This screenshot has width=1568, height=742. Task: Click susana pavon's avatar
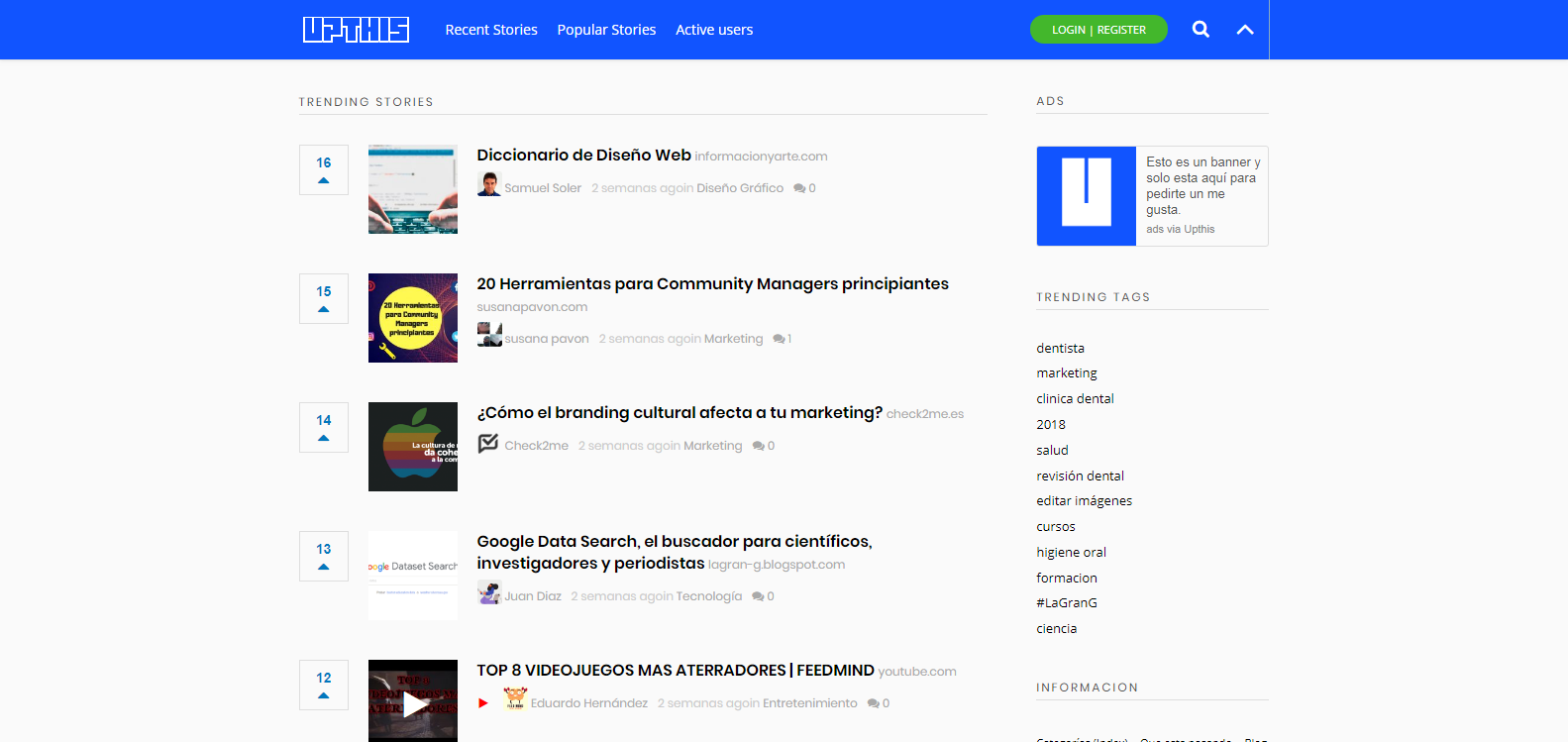point(489,335)
